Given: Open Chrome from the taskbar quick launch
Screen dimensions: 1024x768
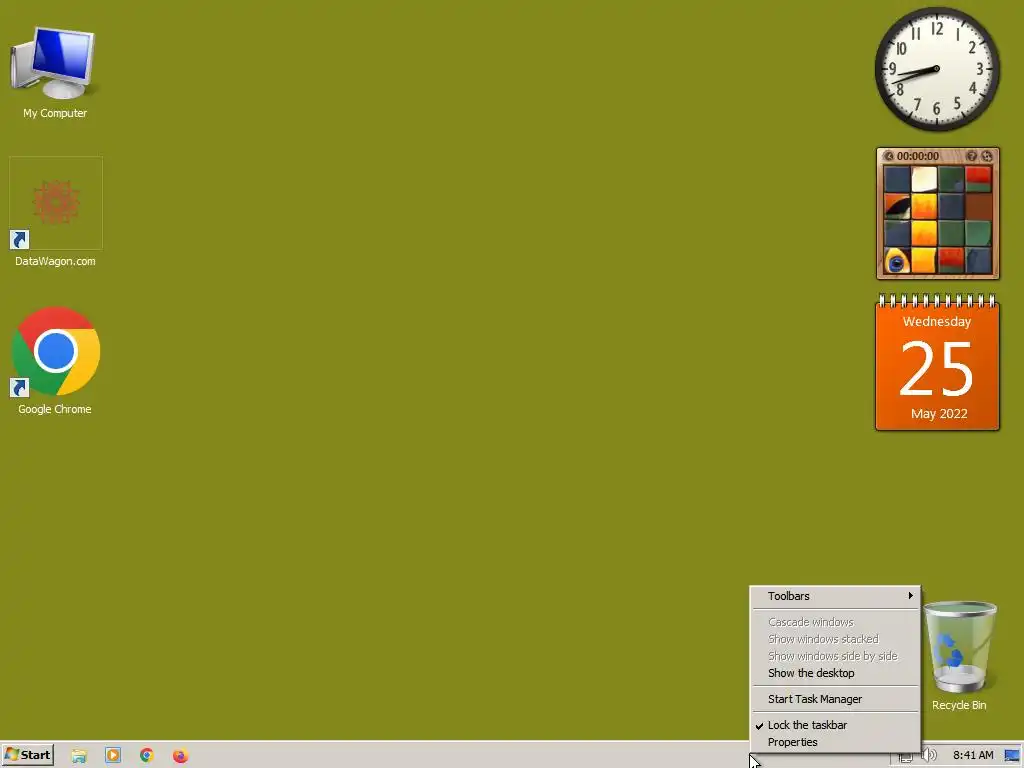Looking at the screenshot, I should pos(147,756).
